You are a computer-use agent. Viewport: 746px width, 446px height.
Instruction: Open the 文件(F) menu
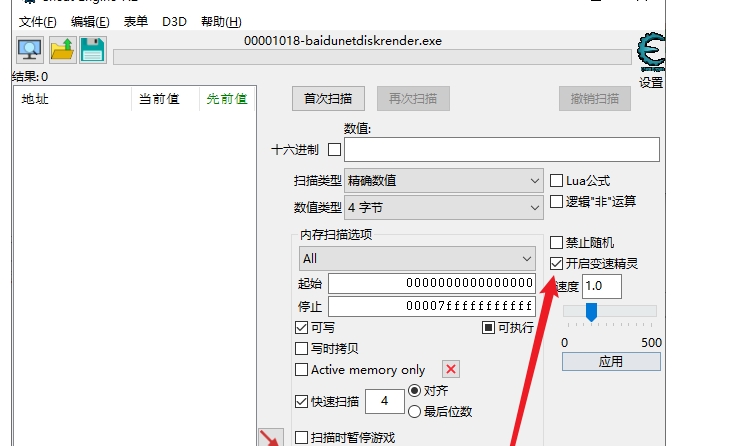[38, 21]
